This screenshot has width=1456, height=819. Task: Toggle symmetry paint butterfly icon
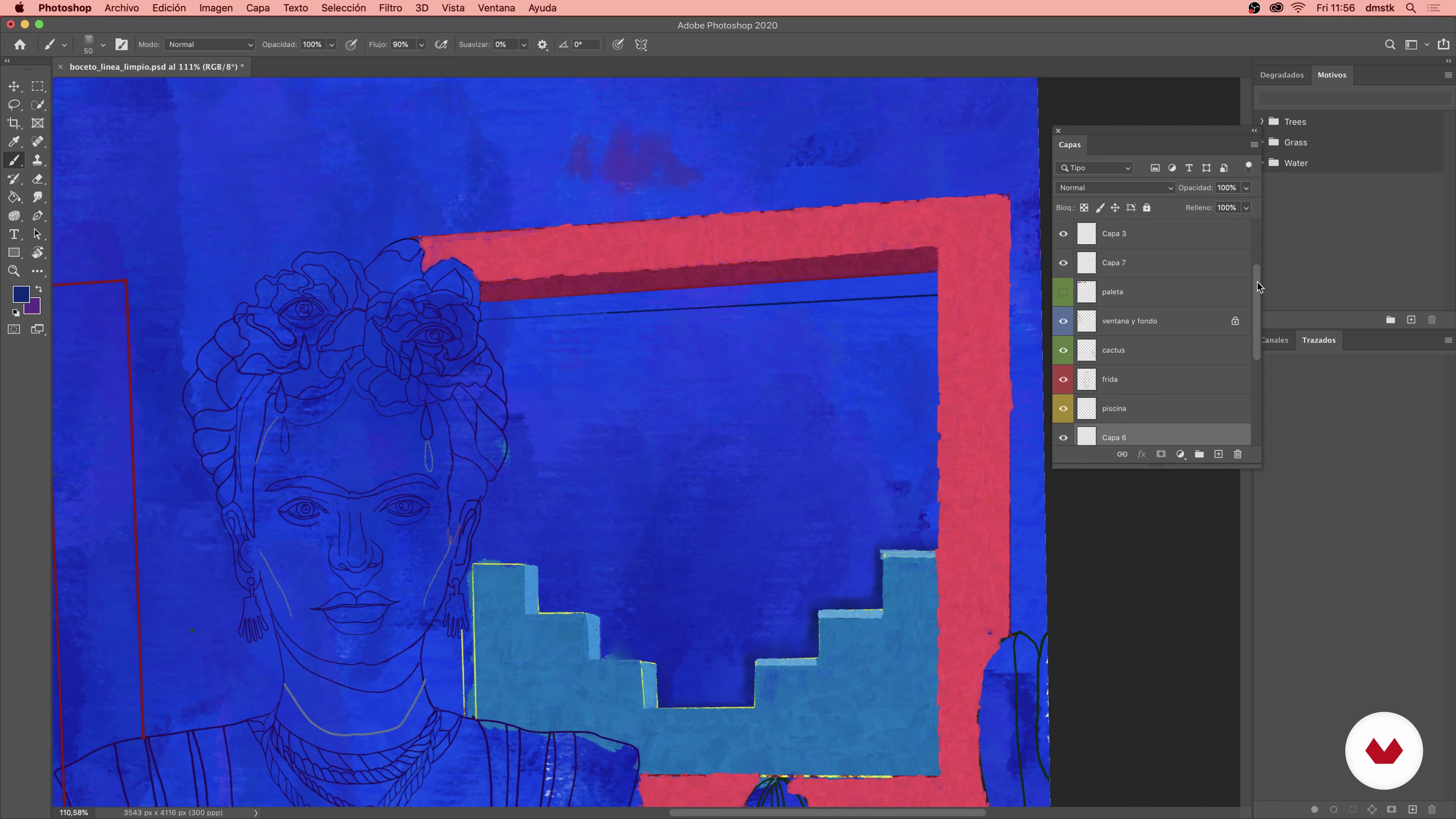[641, 45]
